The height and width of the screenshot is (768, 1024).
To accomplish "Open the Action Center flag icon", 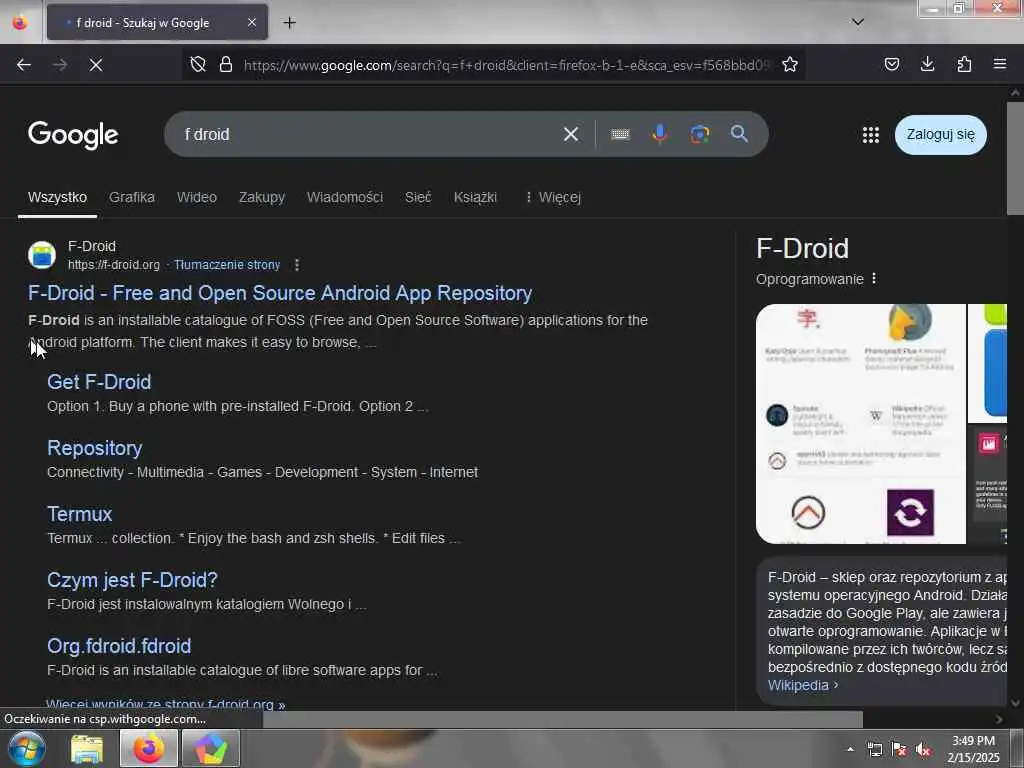I will (899, 750).
